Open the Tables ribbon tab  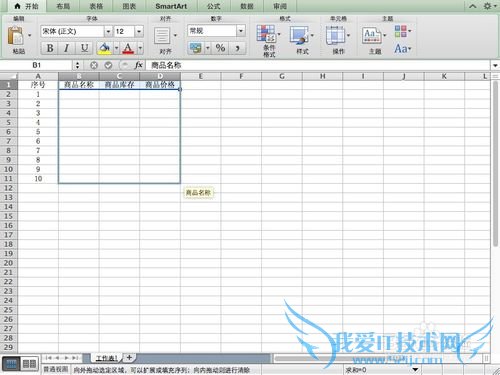coord(96,6)
